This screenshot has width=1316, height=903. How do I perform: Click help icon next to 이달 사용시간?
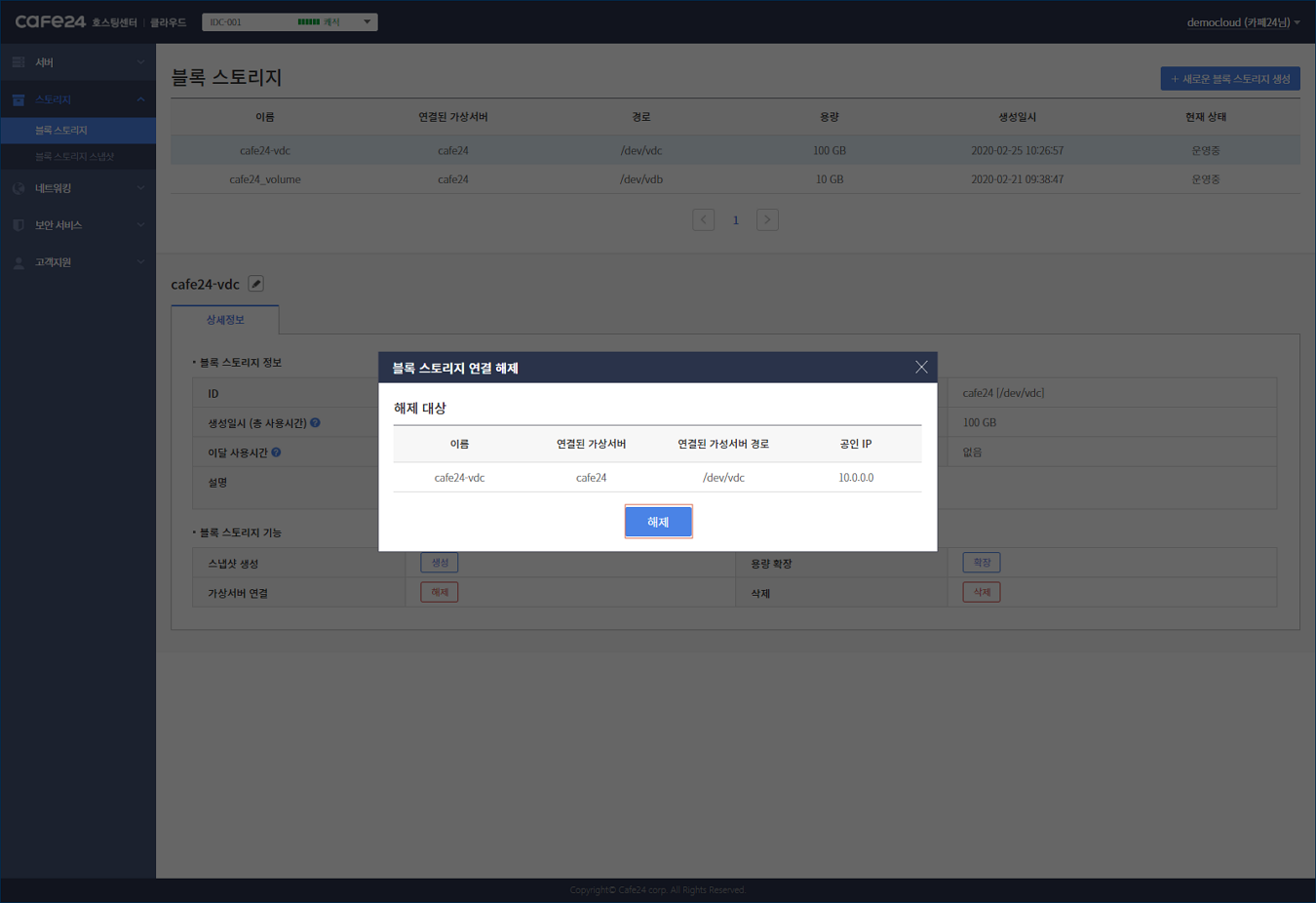tap(276, 452)
